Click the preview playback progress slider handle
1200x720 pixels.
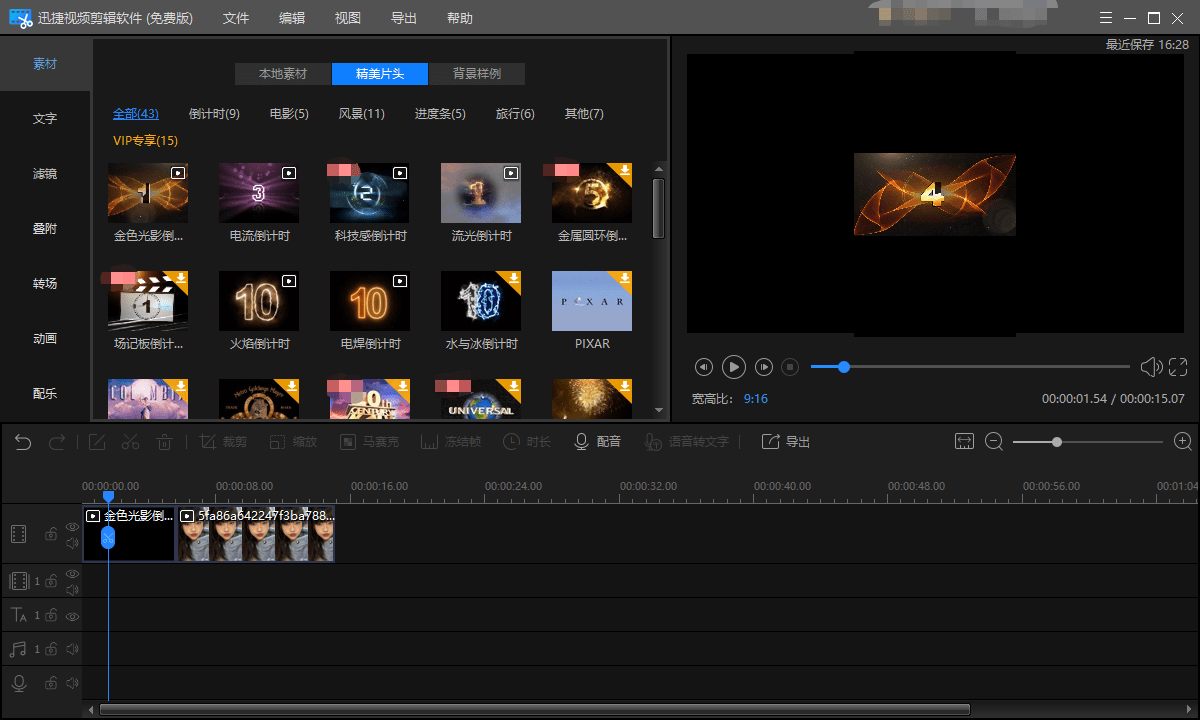tap(844, 367)
